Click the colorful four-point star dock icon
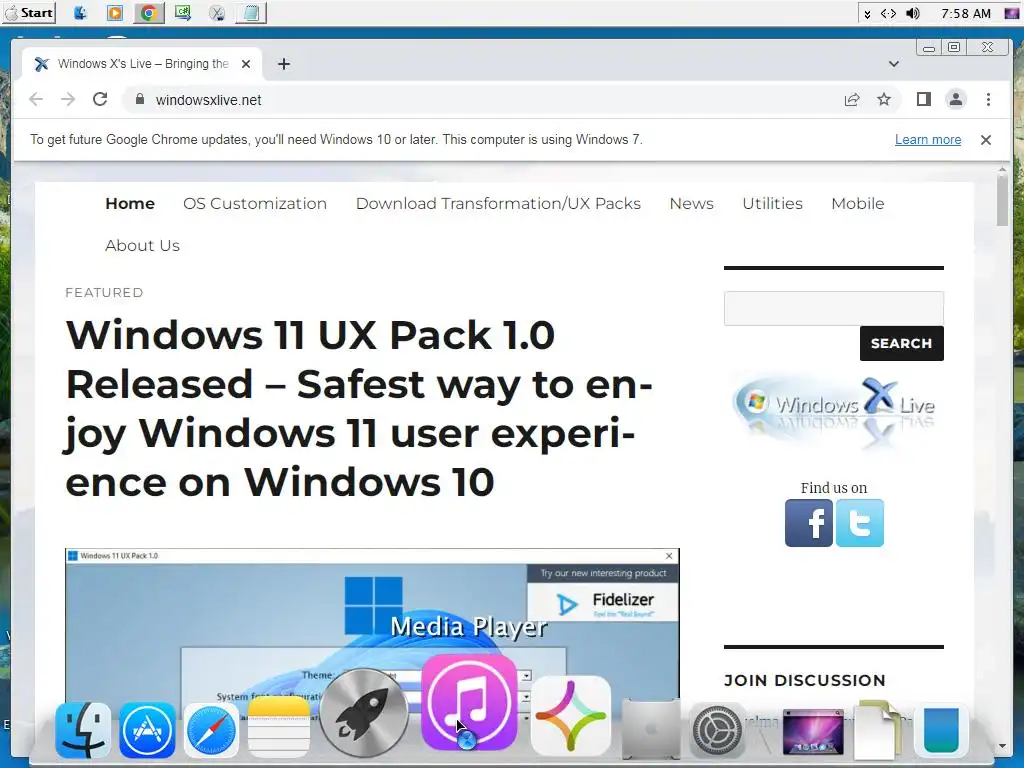 (x=571, y=716)
